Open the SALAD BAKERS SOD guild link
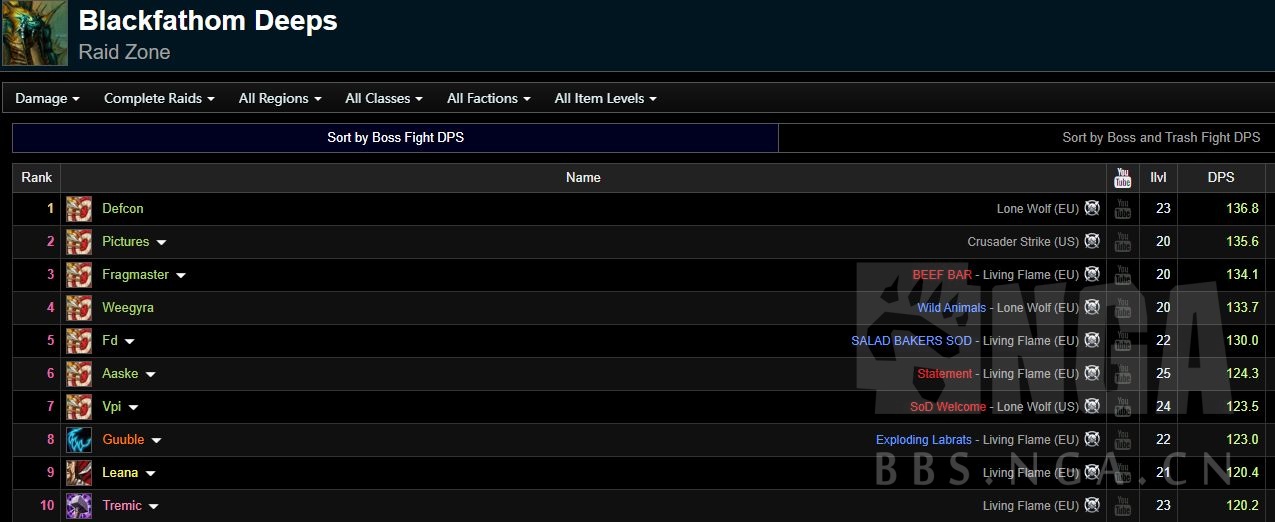The height and width of the screenshot is (522, 1275). pos(911,341)
